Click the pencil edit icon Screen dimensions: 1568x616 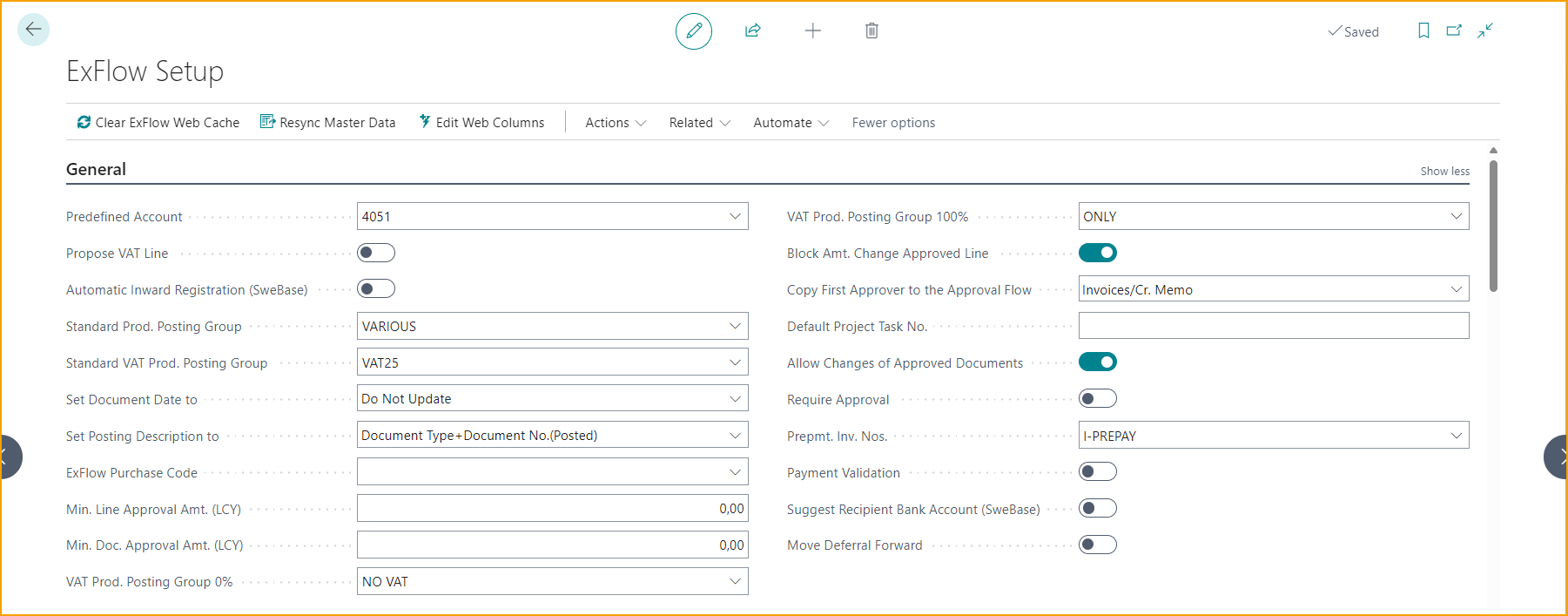point(693,31)
